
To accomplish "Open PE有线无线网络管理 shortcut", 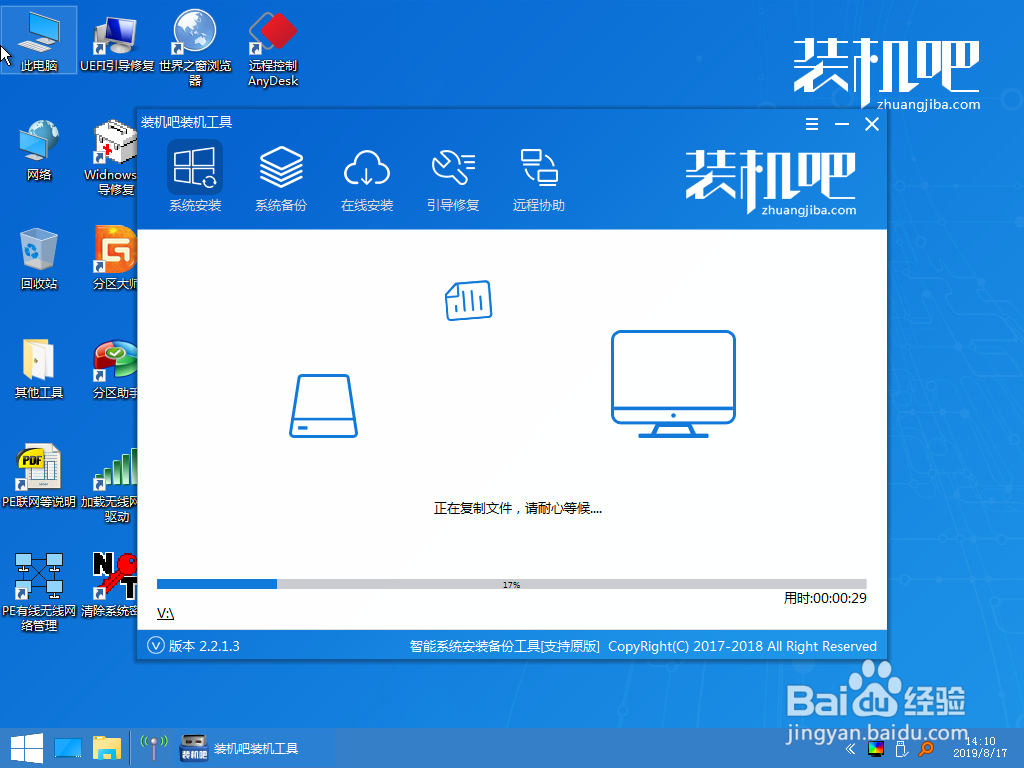I will [x=39, y=593].
